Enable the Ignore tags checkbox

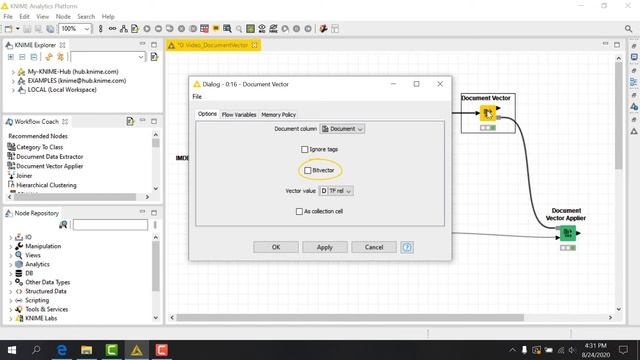point(304,149)
